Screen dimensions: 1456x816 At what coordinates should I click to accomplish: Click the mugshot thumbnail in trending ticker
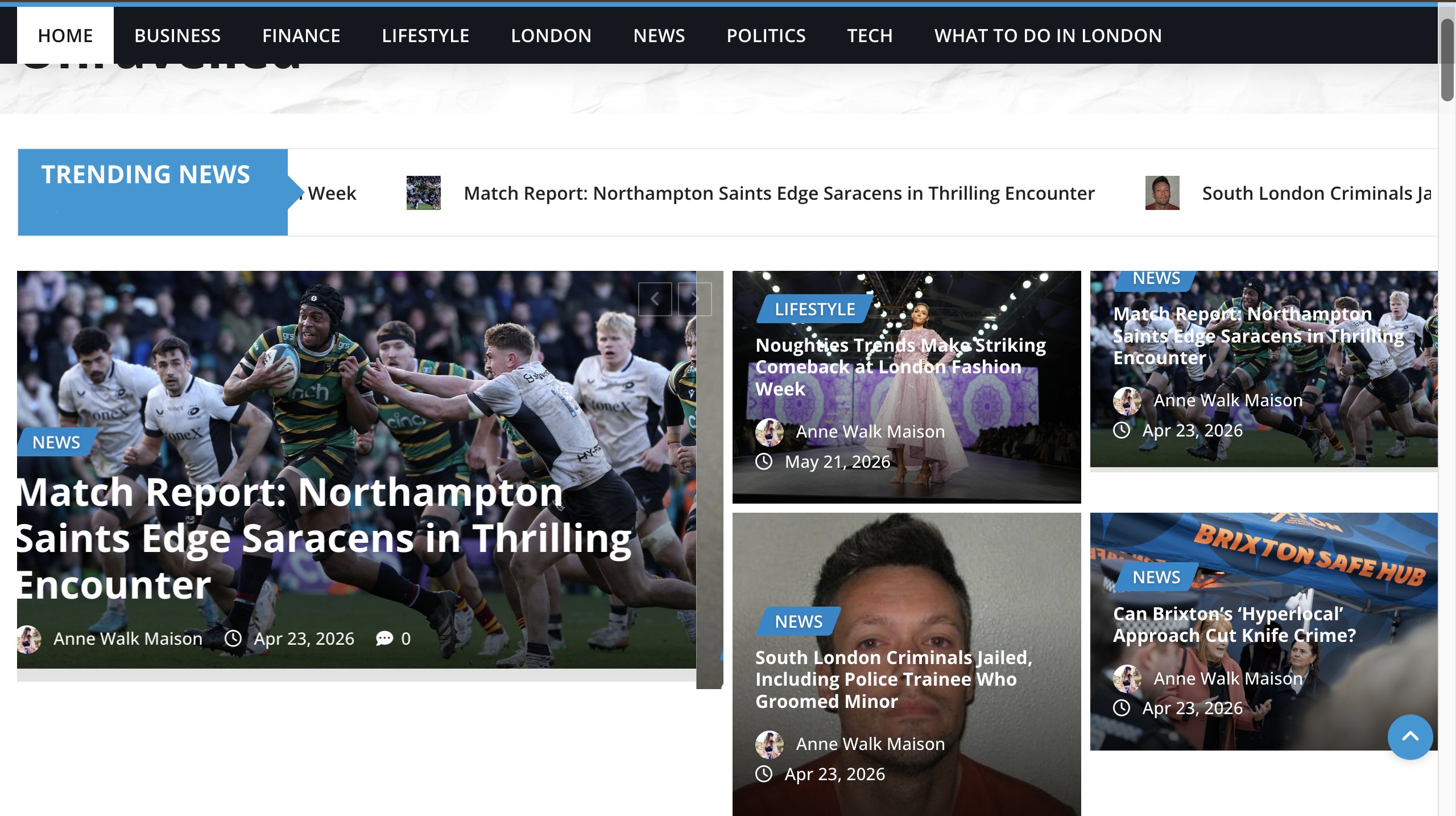coord(1162,193)
